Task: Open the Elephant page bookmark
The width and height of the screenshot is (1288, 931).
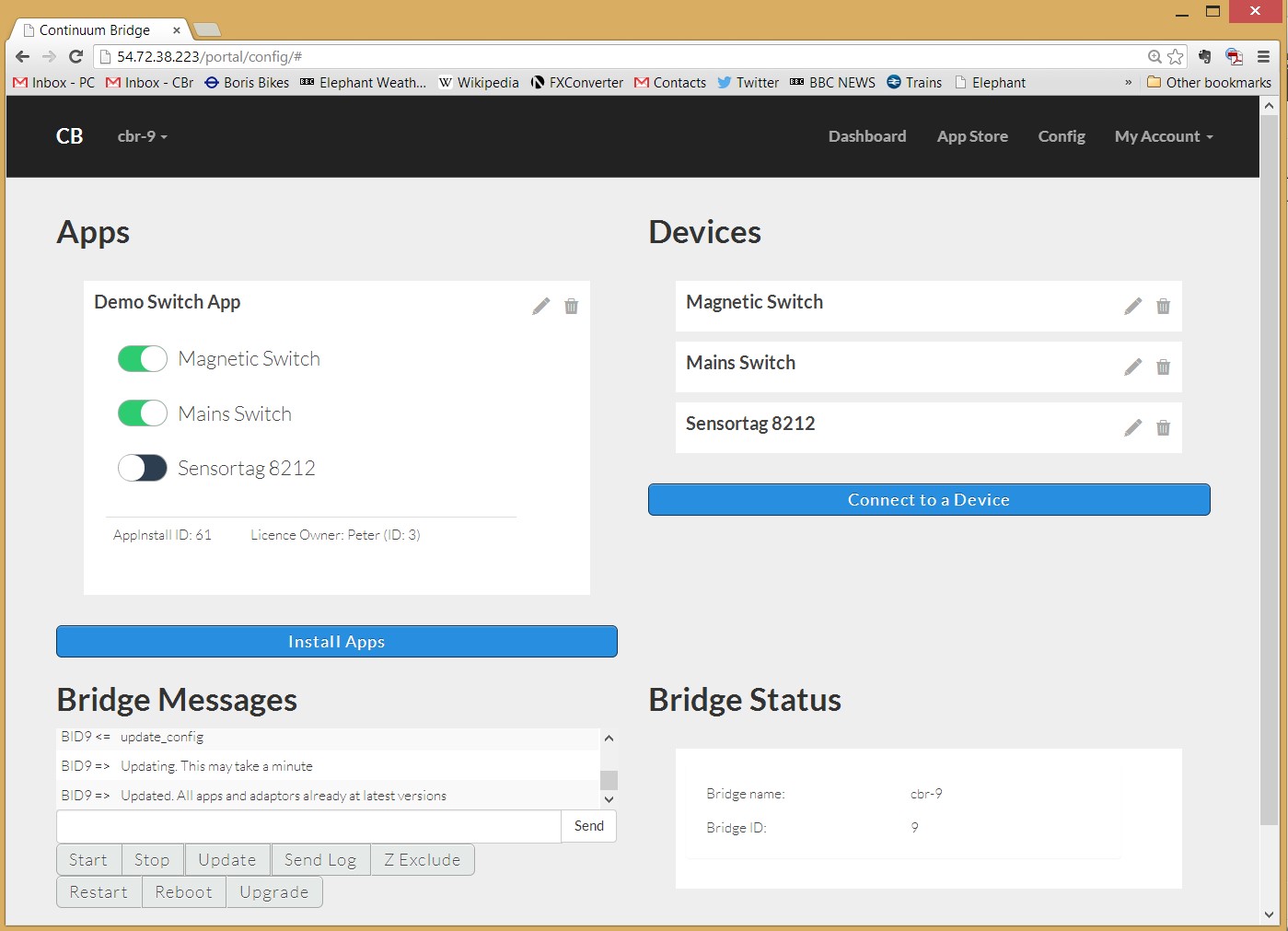Action: 990,82
